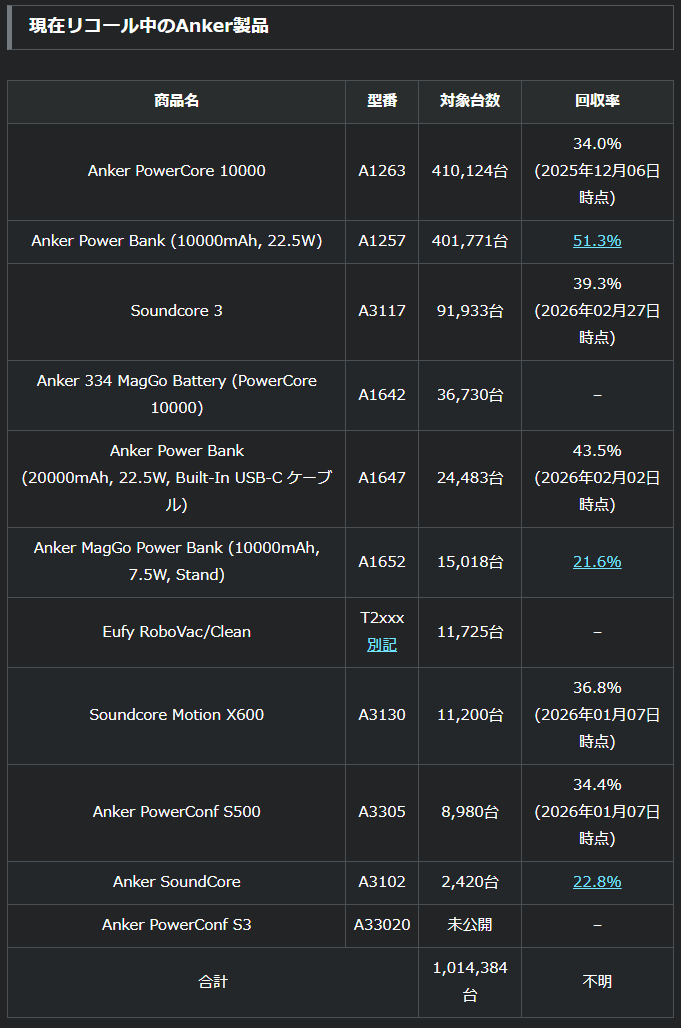Click the 型番 column header
Viewport: 681px width, 1028px height.
point(382,101)
